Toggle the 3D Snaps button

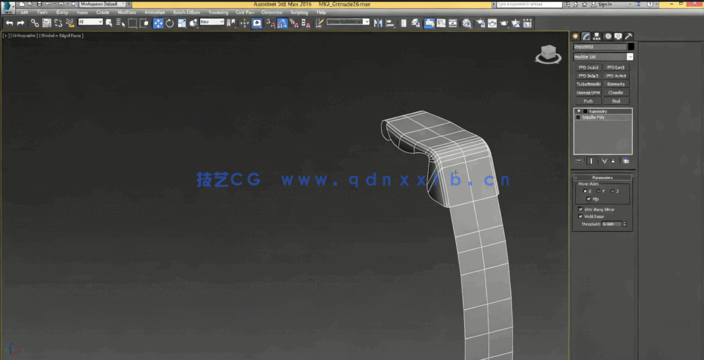(271, 23)
